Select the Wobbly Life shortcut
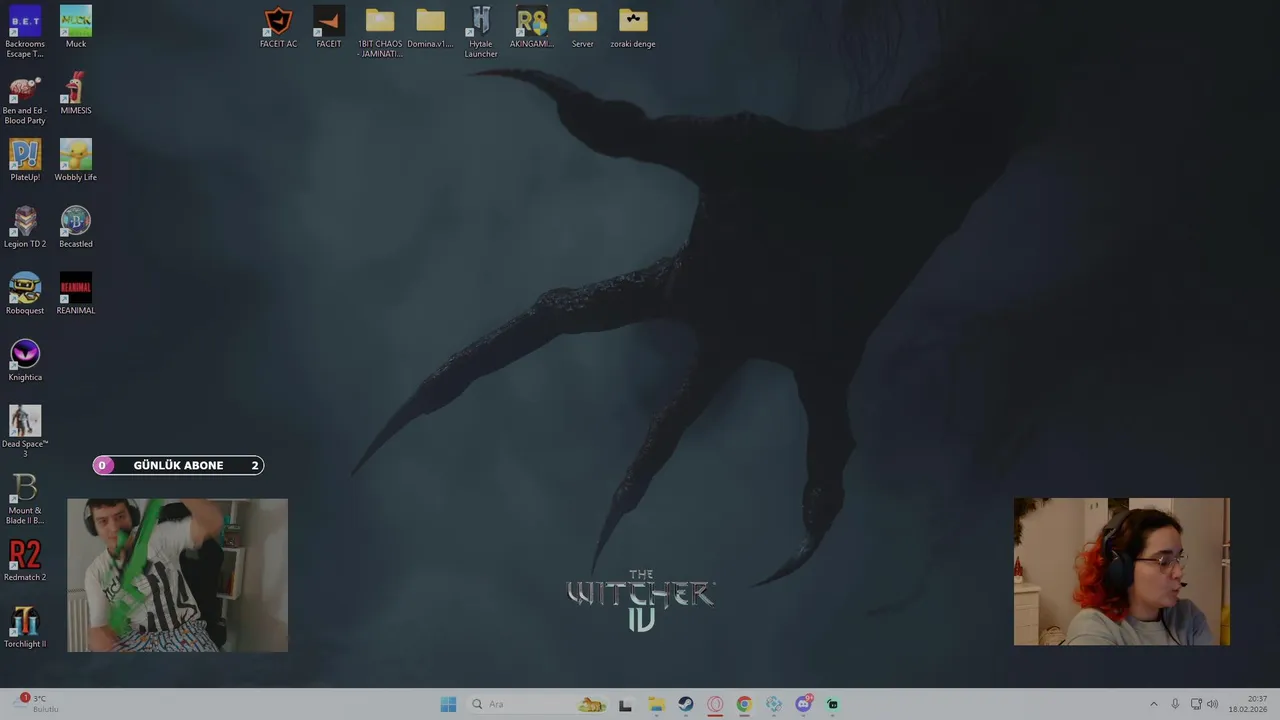This screenshot has width=1280, height=720. pos(76,160)
